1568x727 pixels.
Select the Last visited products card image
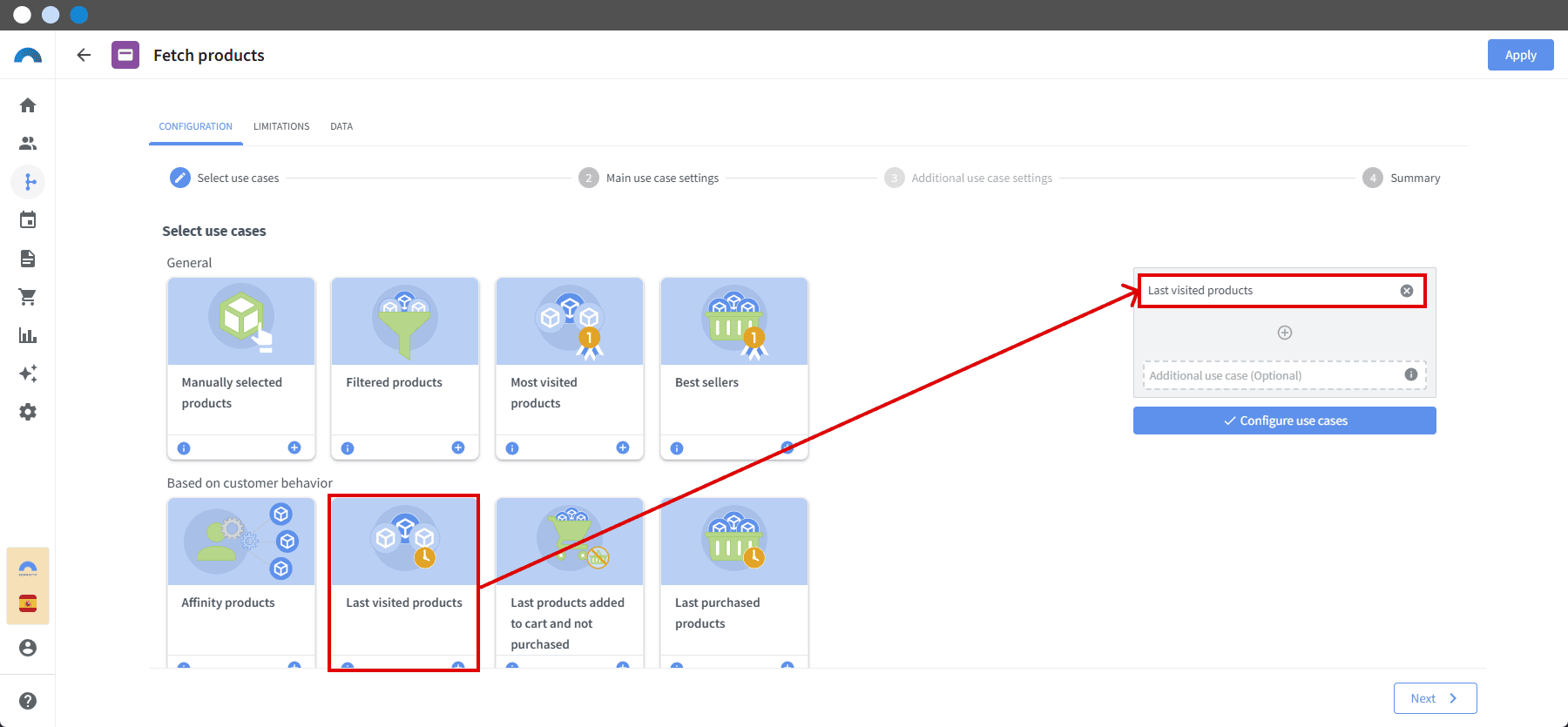coord(405,542)
